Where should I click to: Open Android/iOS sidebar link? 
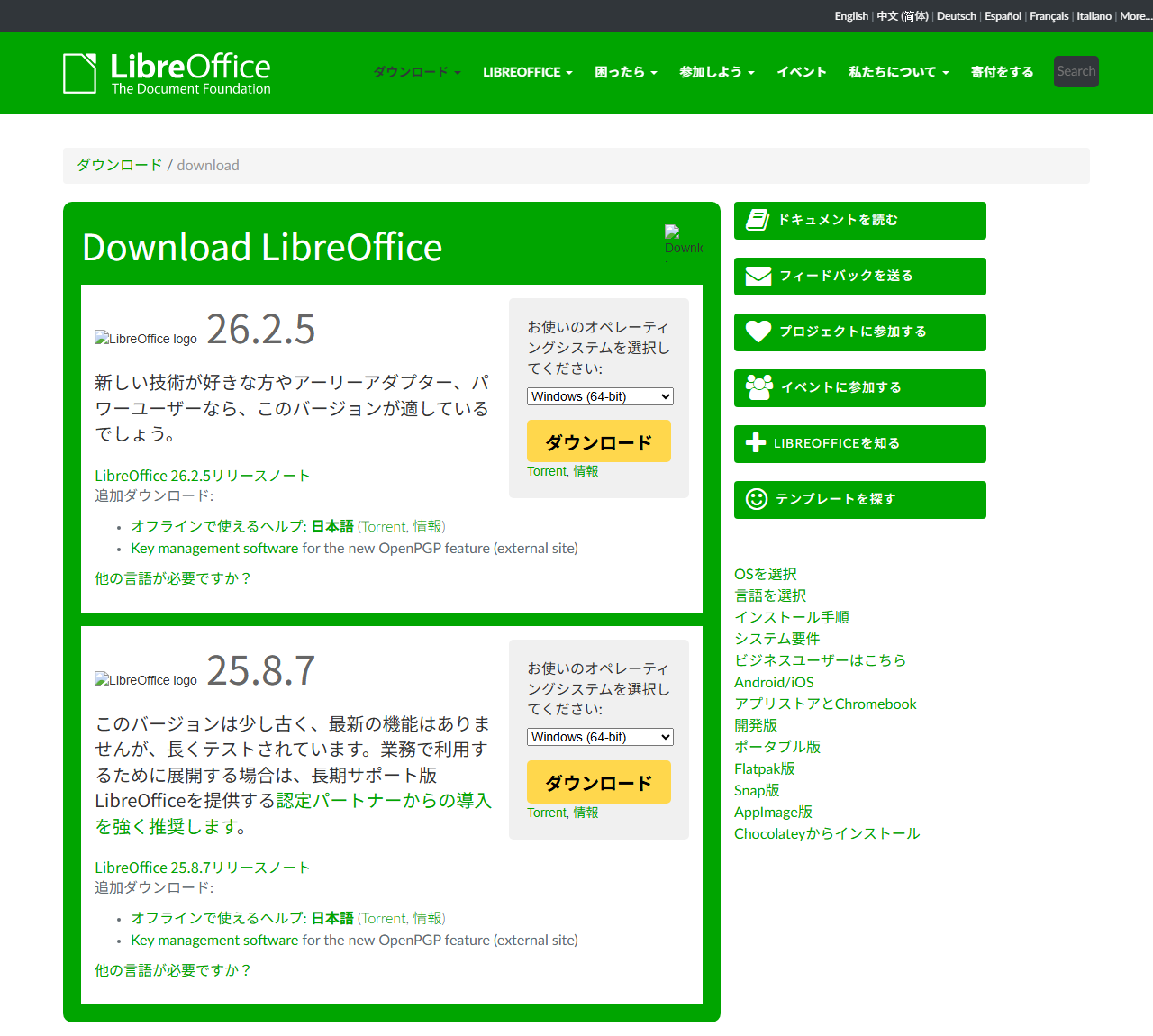coord(774,682)
